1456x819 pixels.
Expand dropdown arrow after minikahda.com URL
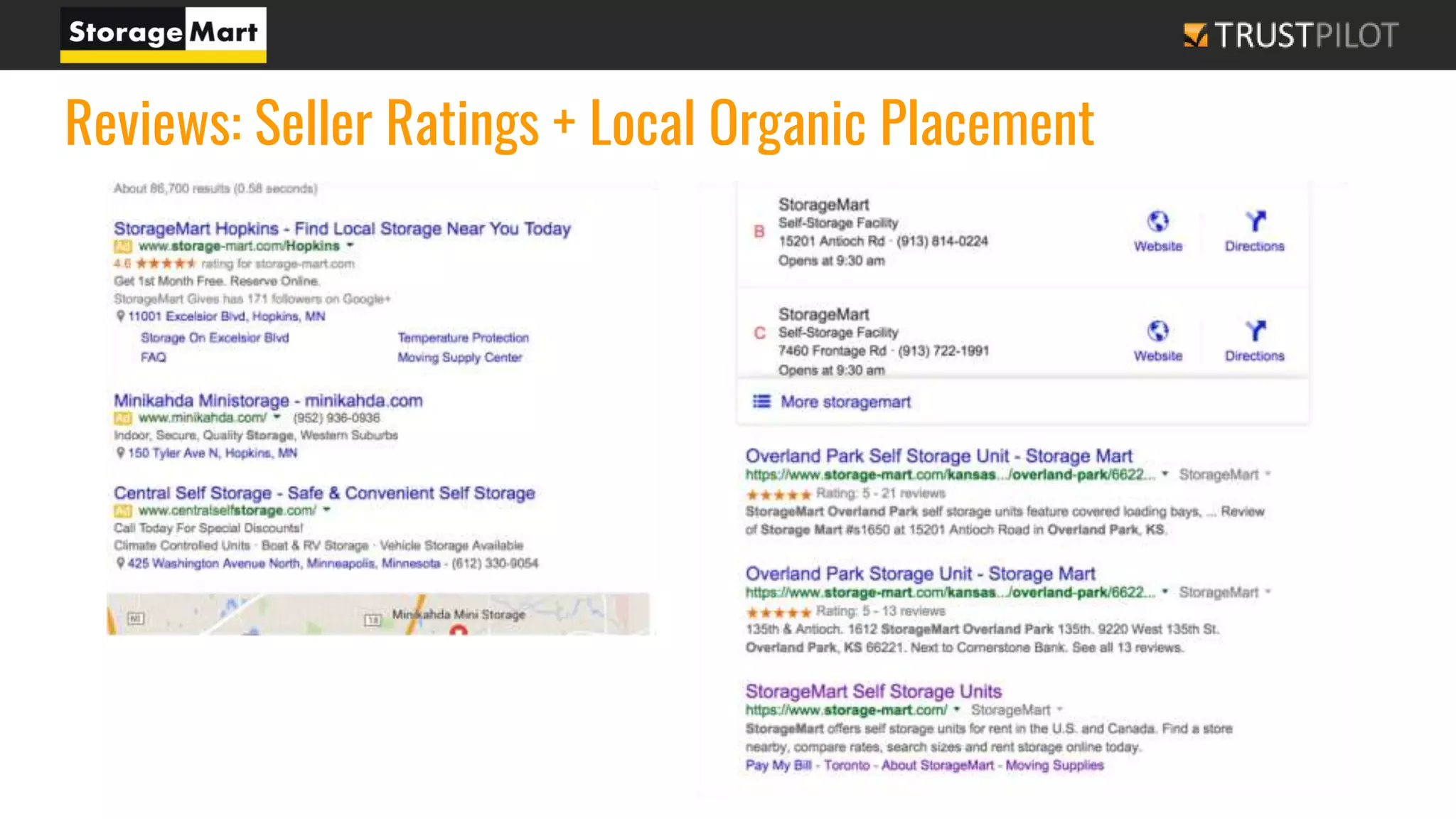pos(277,417)
